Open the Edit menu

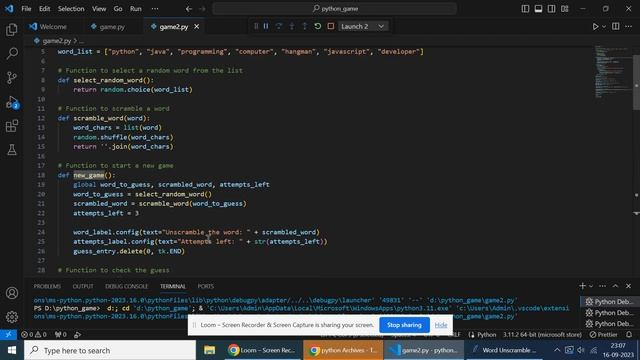[x=44, y=9]
